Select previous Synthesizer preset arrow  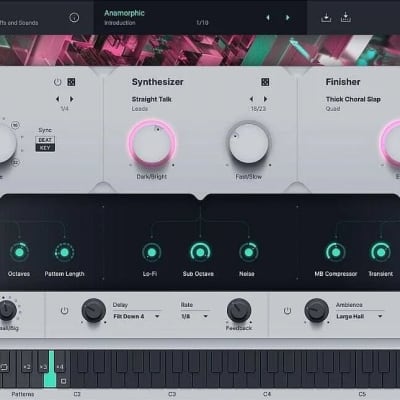pos(252,99)
